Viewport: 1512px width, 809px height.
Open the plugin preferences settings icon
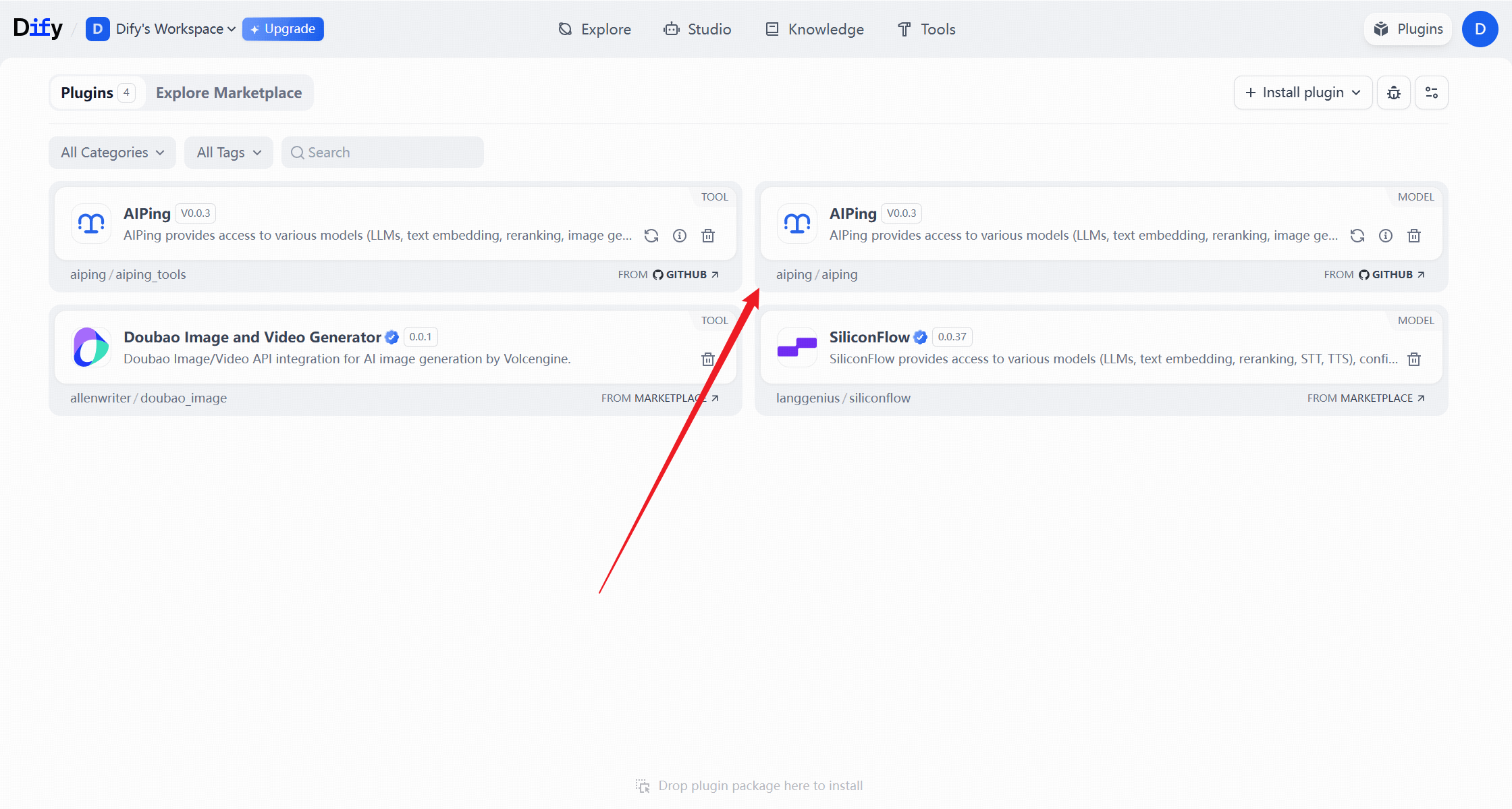pos(1431,93)
